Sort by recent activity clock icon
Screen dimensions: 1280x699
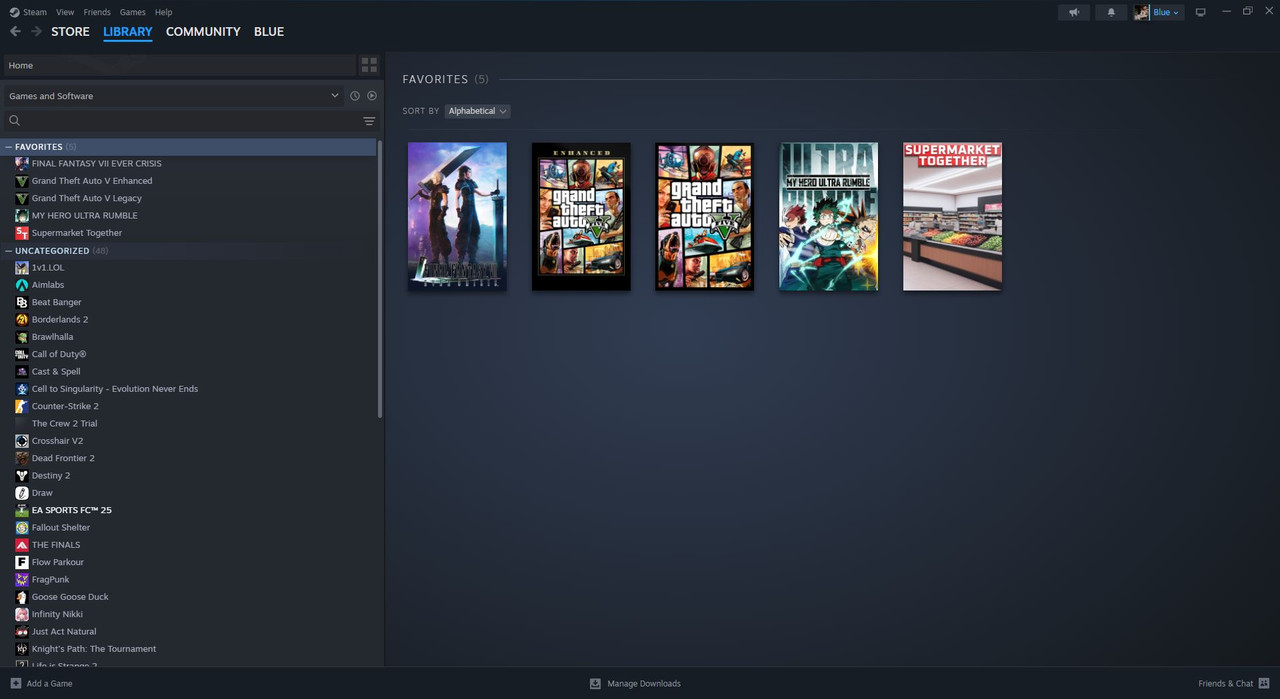coord(355,96)
